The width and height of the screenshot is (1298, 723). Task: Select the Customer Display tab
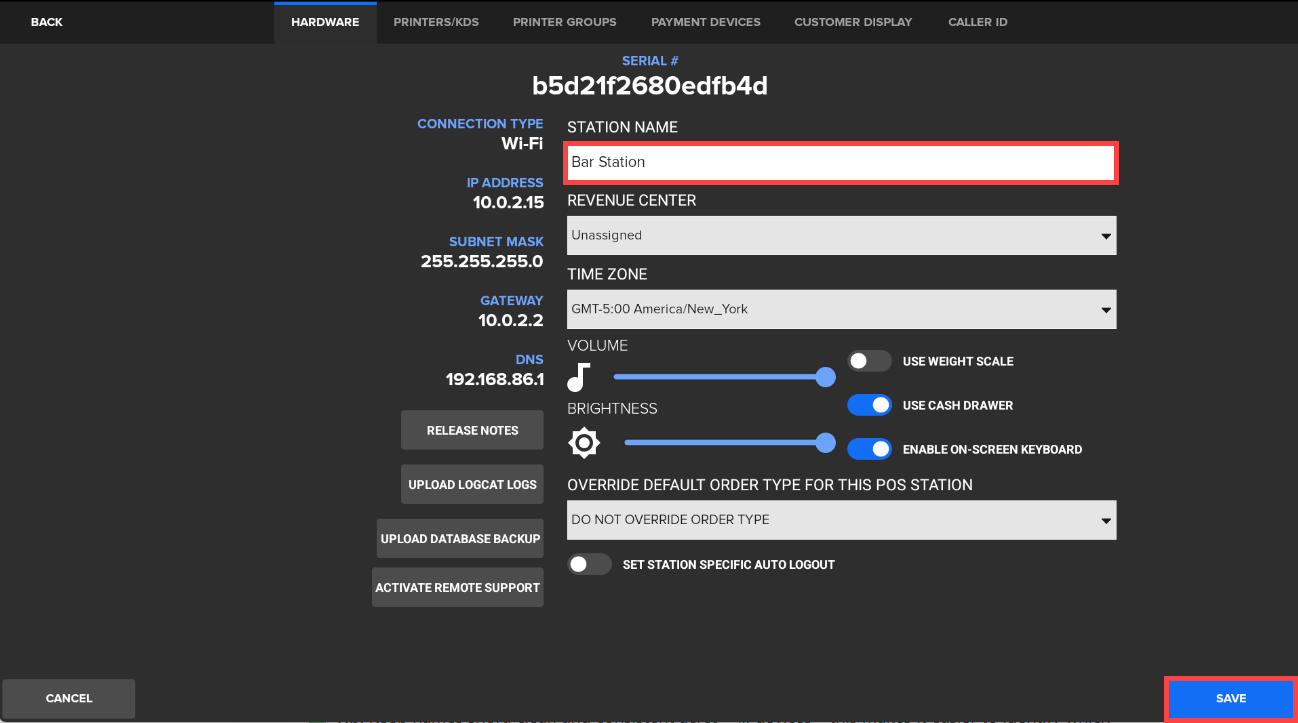coord(853,22)
